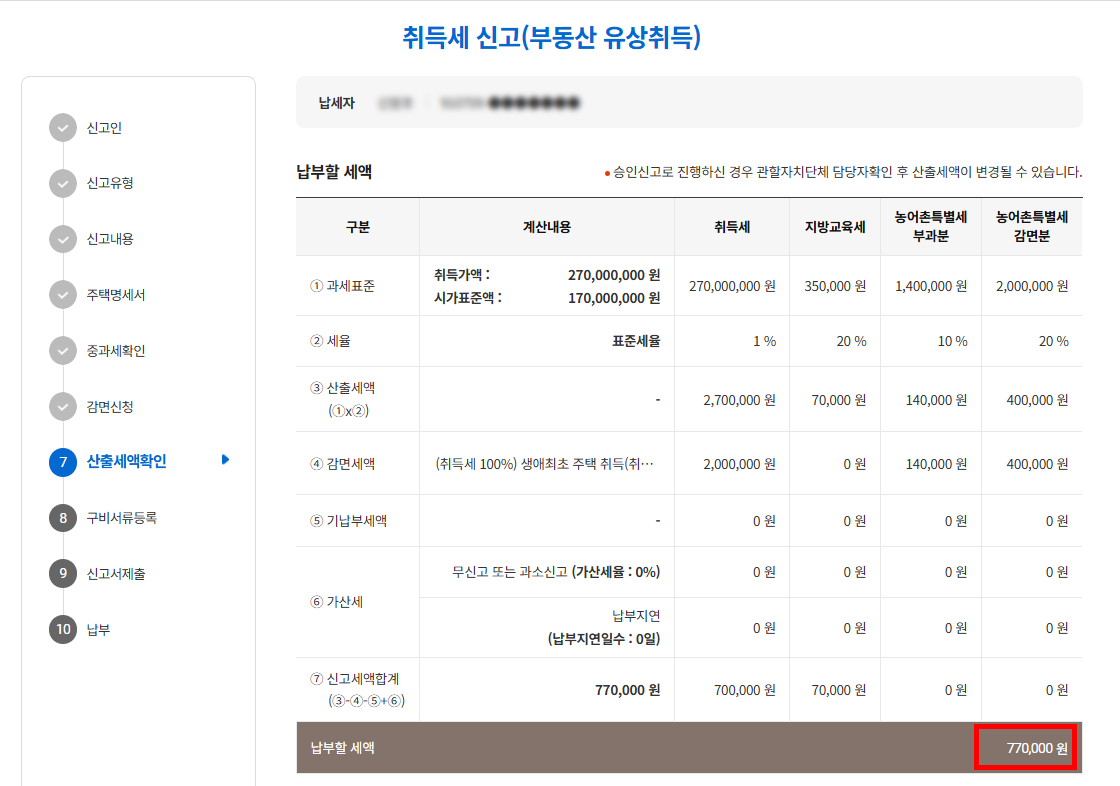The width and height of the screenshot is (1120, 786).
Task: Click the checkmark icon beside 주택명세서
Action: [x=62, y=295]
